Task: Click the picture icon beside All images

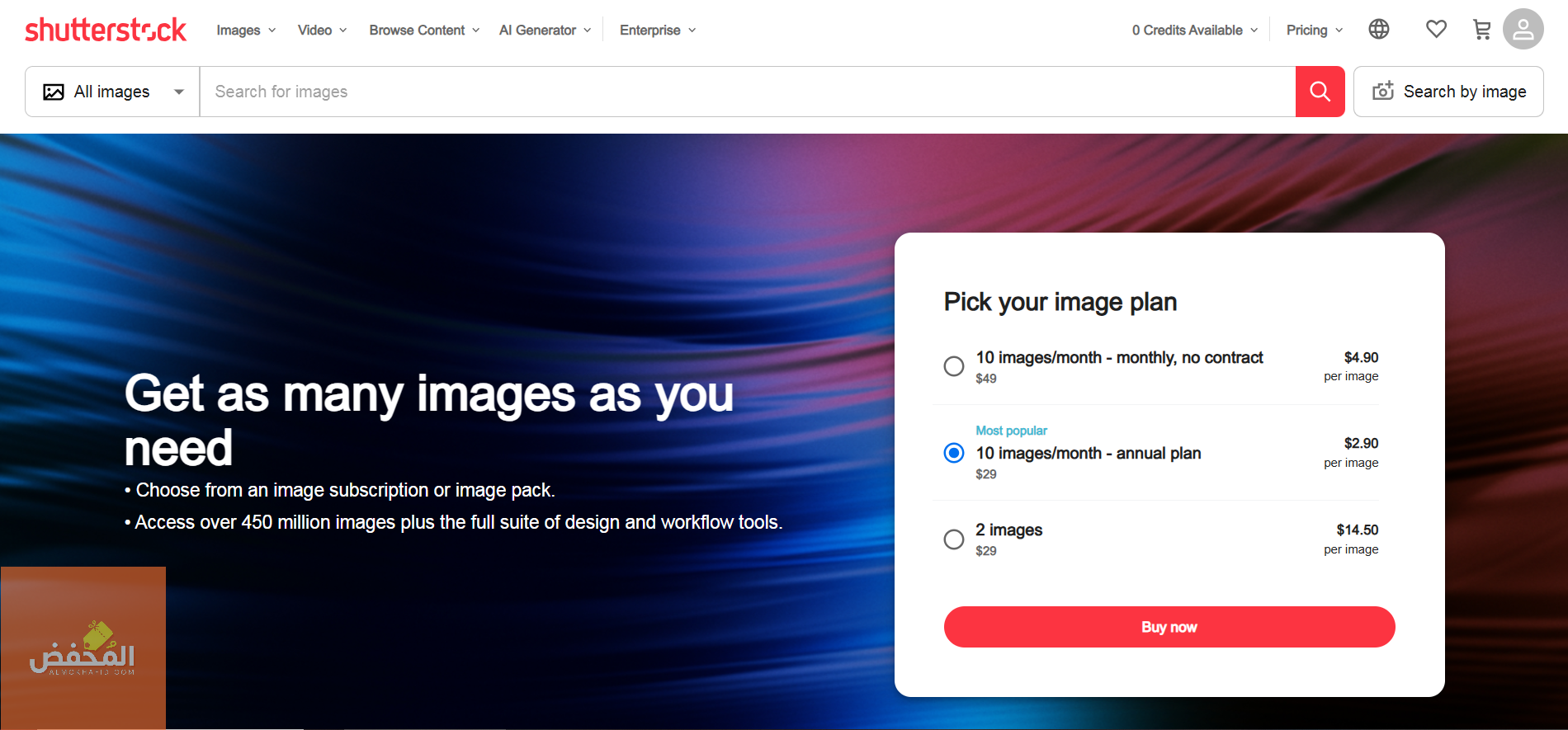Action: pos(54,92)
